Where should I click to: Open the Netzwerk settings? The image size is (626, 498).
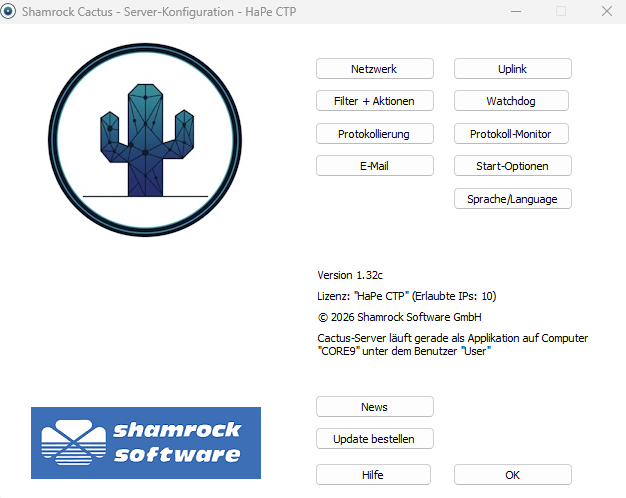(x=374, y=69)
